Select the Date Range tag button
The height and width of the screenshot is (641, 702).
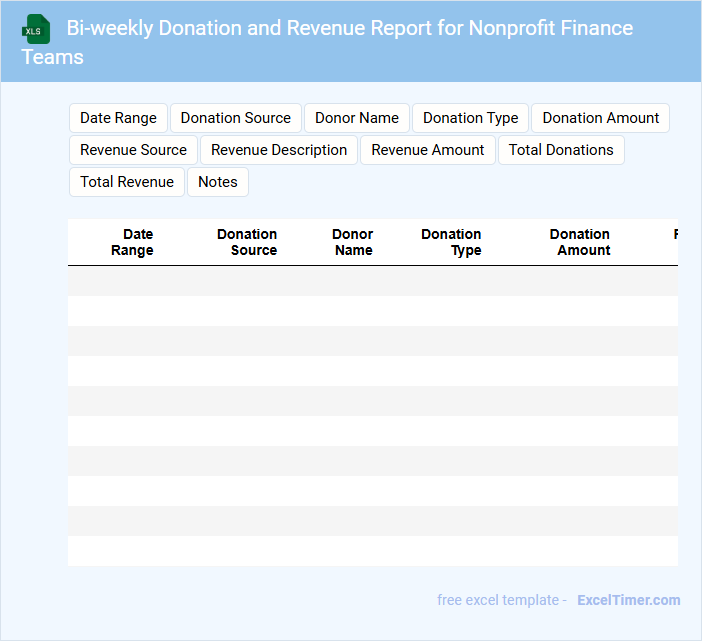[118, 118]
